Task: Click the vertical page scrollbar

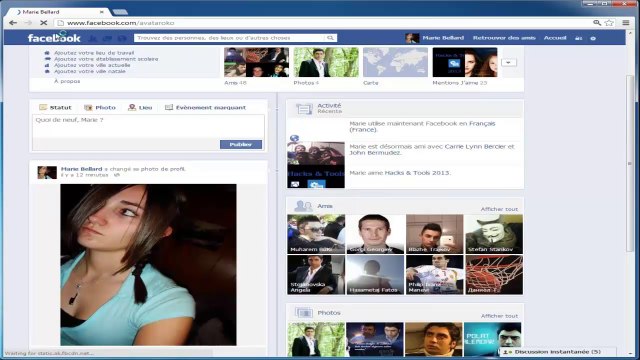Action: coord(630,163)
